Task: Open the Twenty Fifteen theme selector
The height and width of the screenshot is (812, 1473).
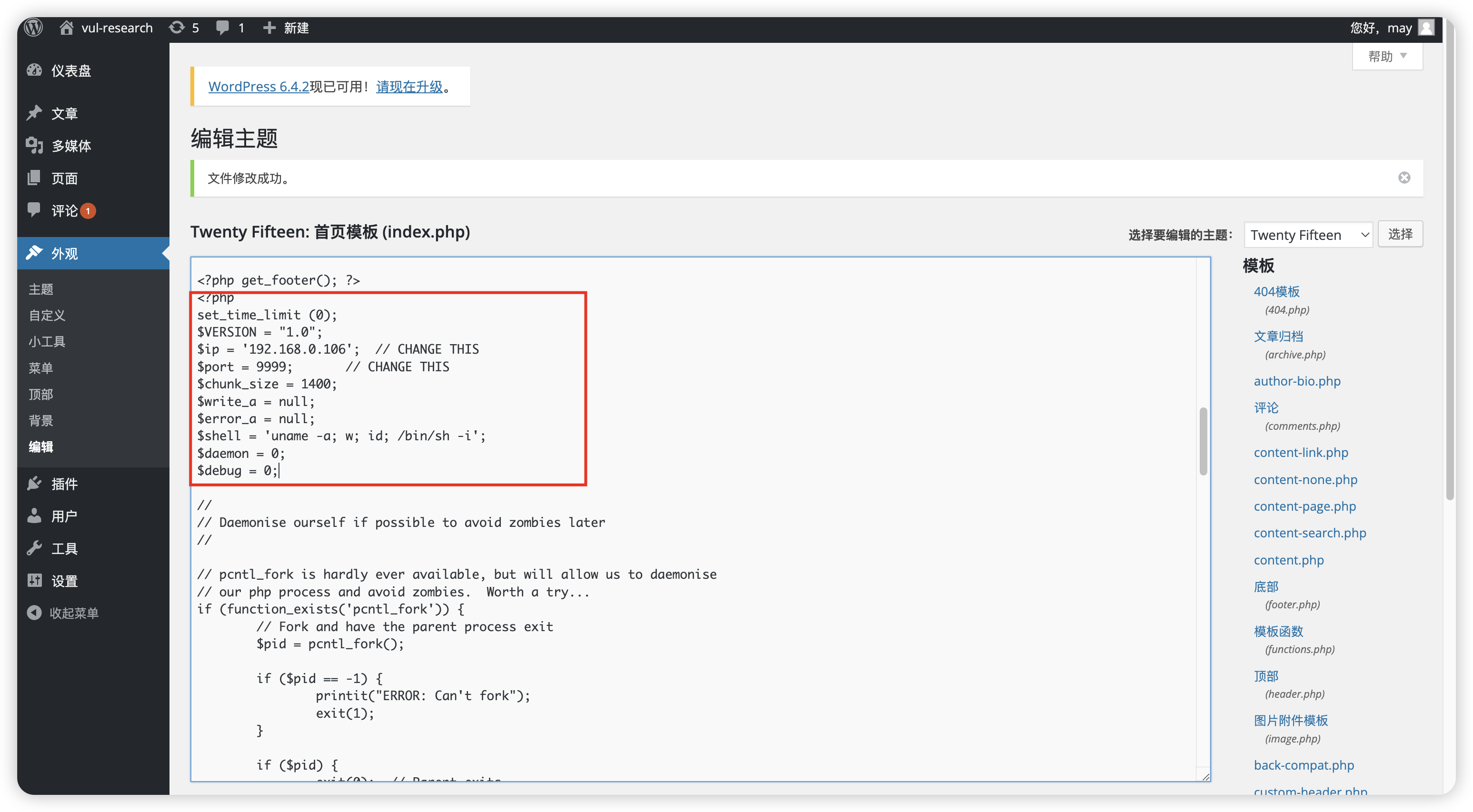Action: [1308, 235]
